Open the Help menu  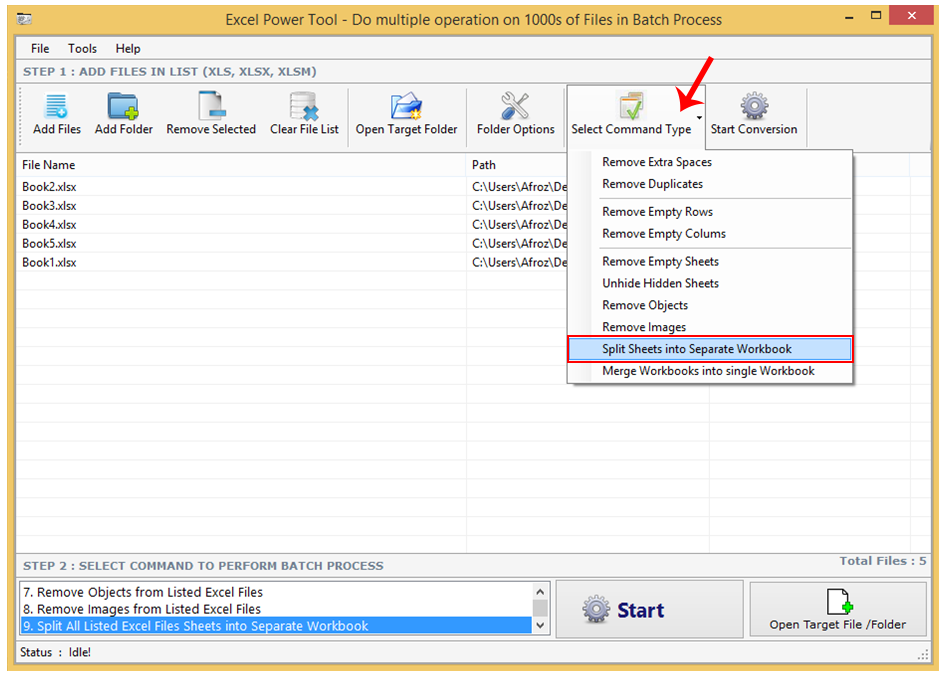click(128, 48)
